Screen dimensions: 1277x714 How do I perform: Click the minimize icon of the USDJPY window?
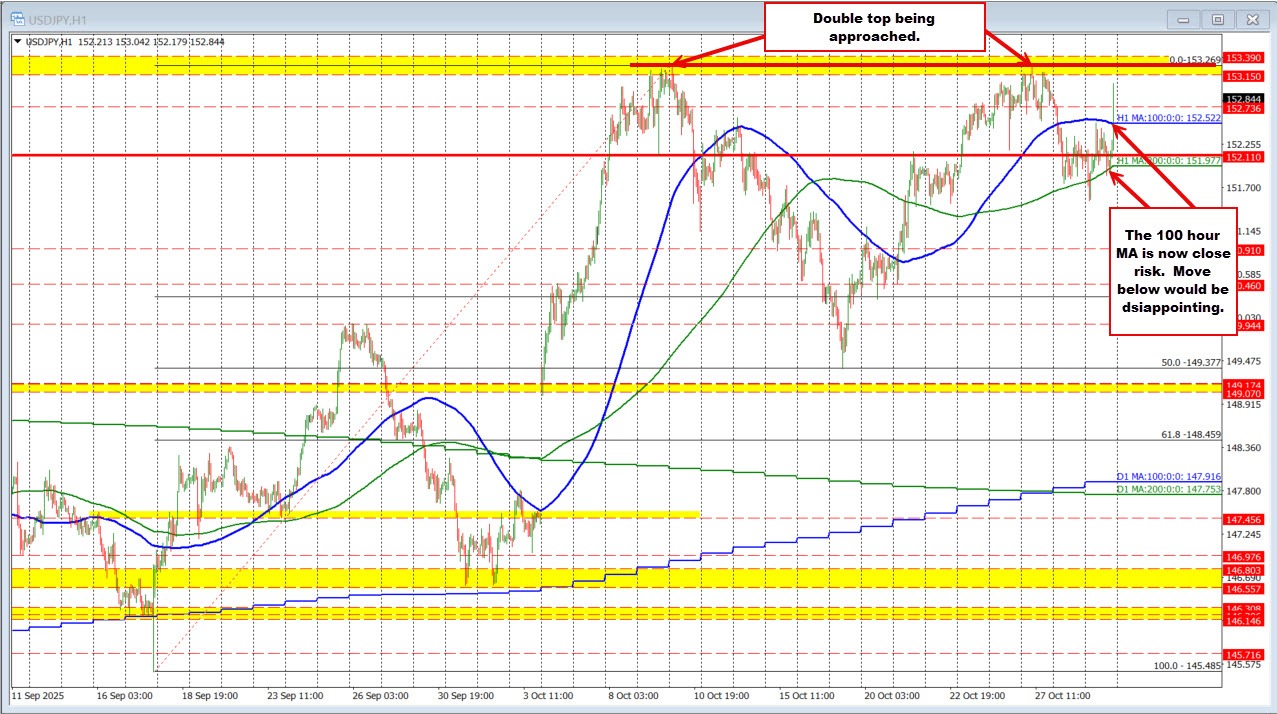[x=1183, y=19]
